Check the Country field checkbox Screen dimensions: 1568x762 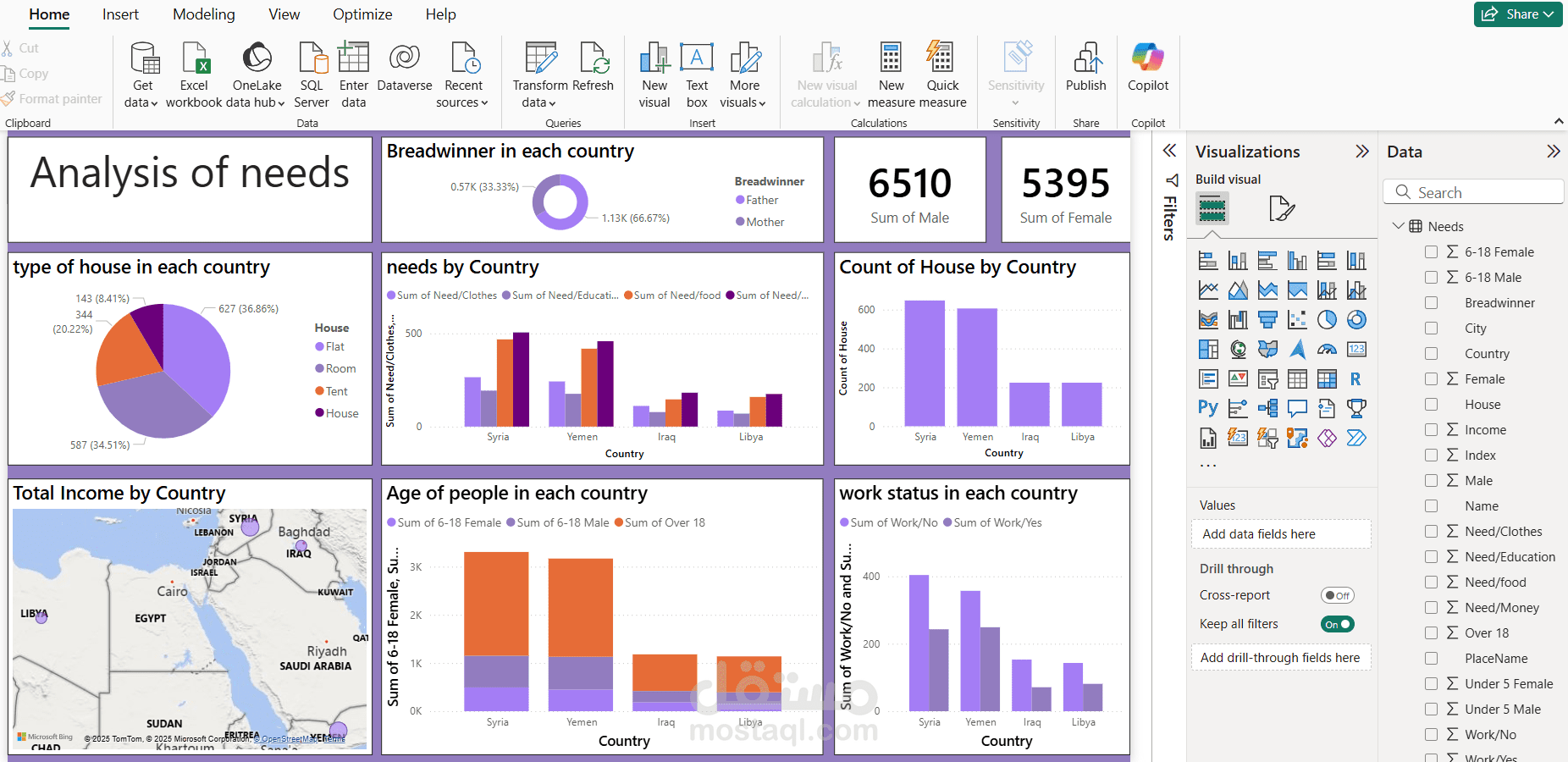pyautogui.click(x=1431, y=353)
